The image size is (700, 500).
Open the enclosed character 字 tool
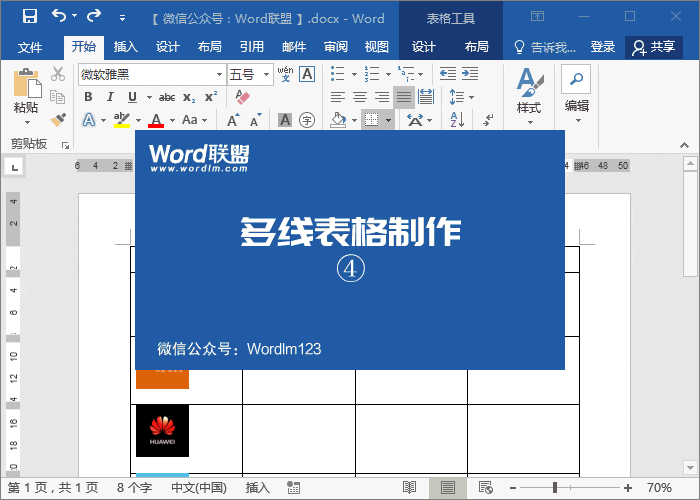(307, 120)
